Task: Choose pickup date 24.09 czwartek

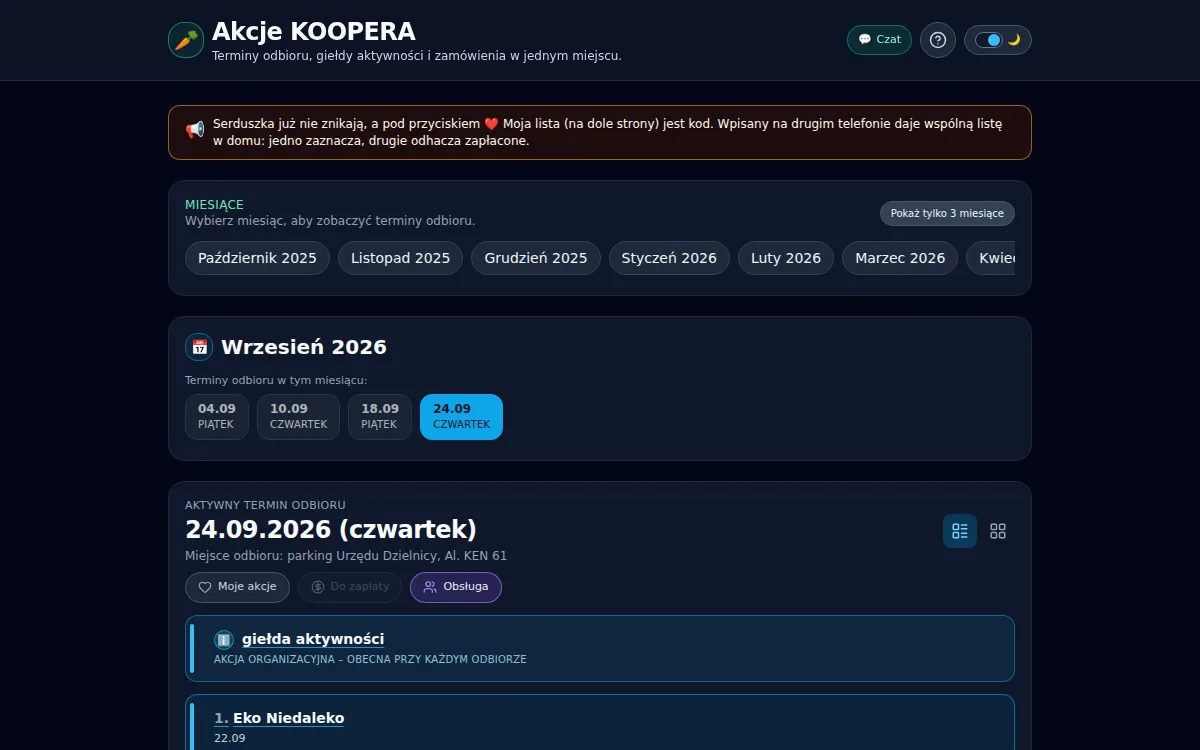Action: [461, 416]
